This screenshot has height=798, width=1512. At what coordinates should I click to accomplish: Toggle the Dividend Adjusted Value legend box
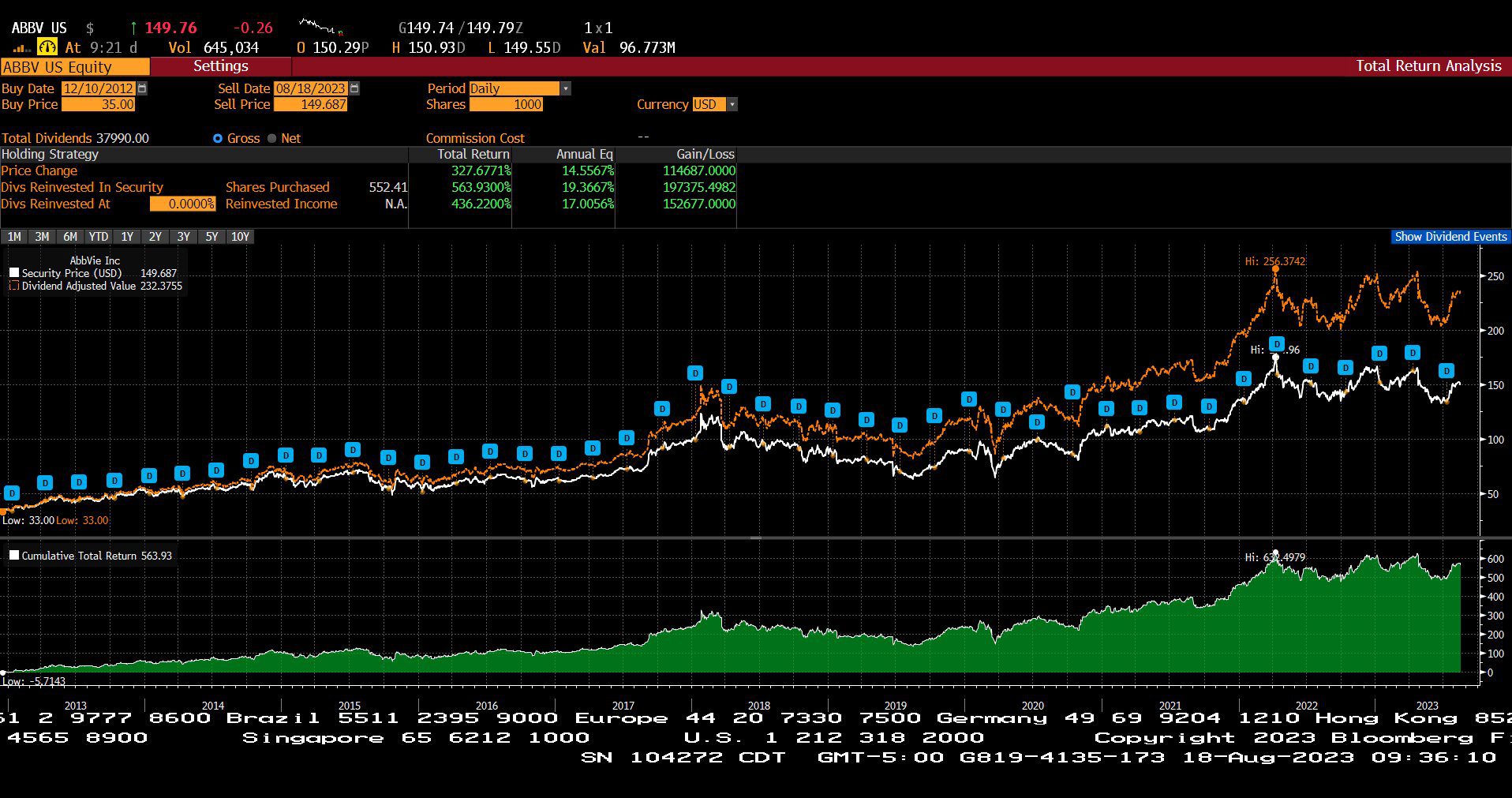13,286
